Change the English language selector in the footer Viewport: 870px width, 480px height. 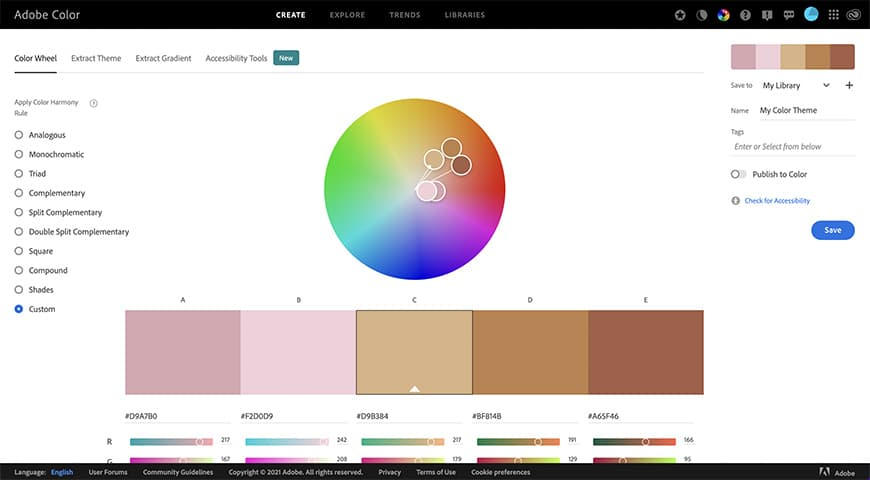coord(62,472)
